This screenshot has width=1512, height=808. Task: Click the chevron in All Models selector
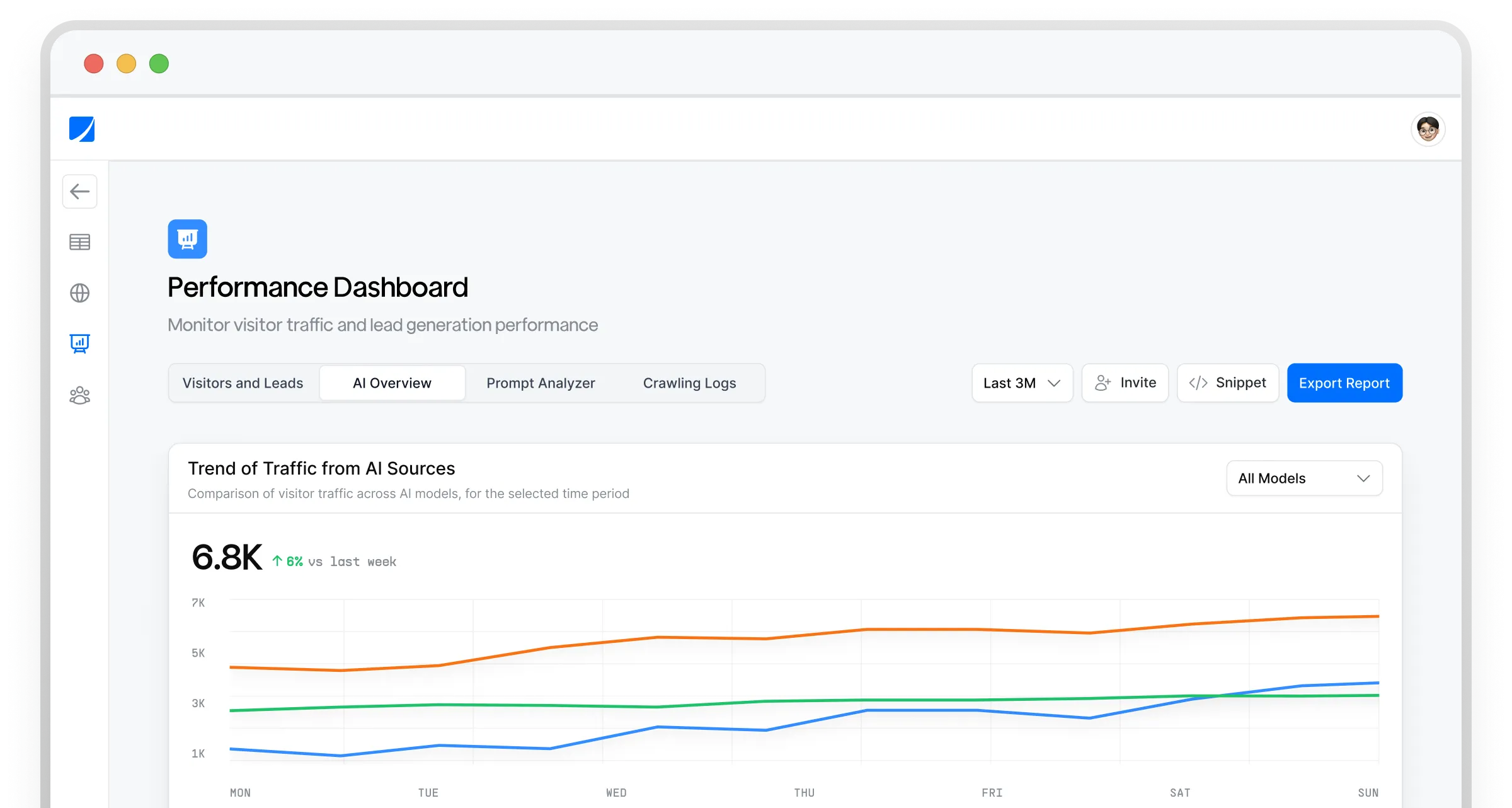(1363, 478)
